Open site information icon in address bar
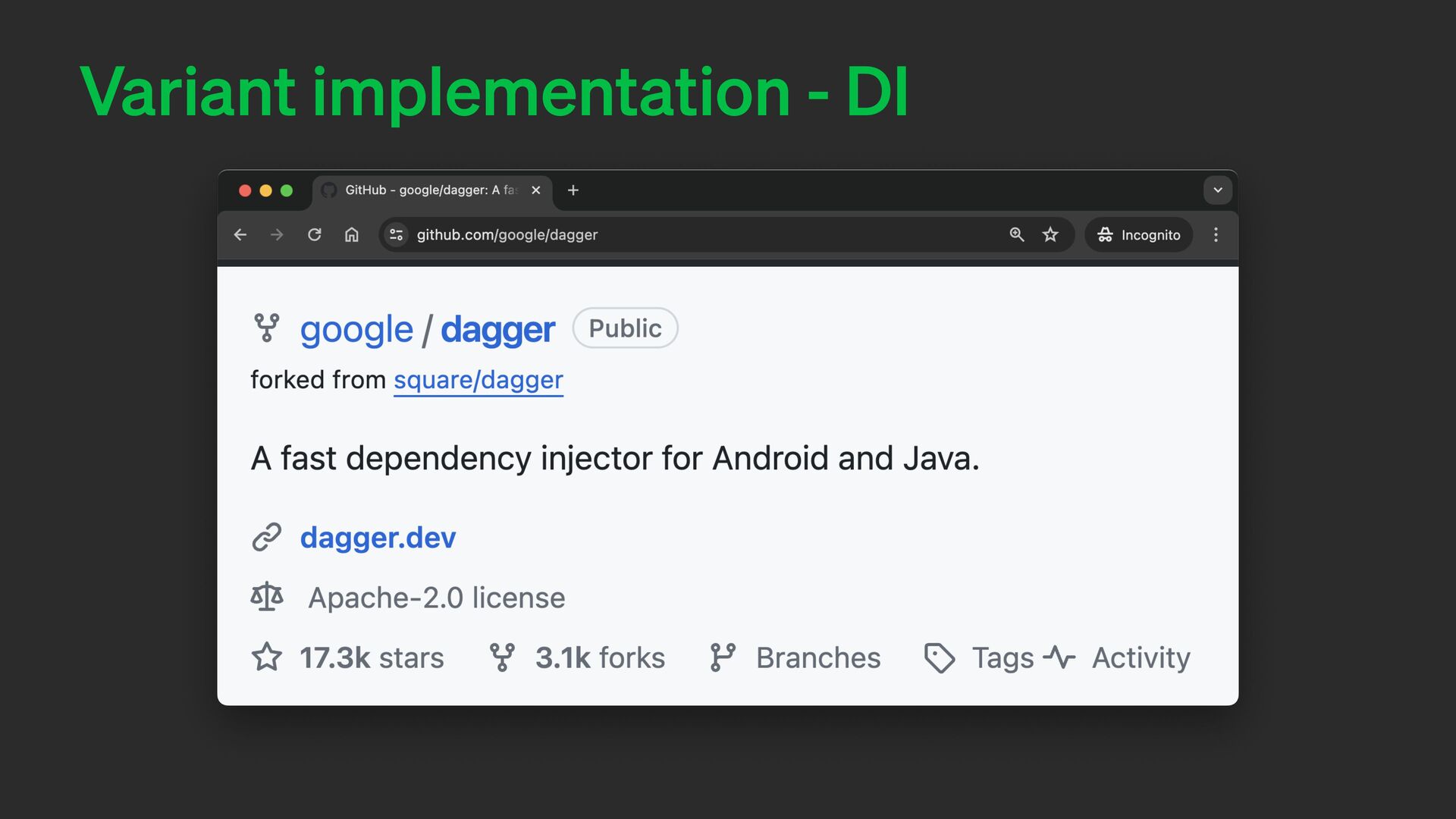1456x819 pixels. pos(396,235)
